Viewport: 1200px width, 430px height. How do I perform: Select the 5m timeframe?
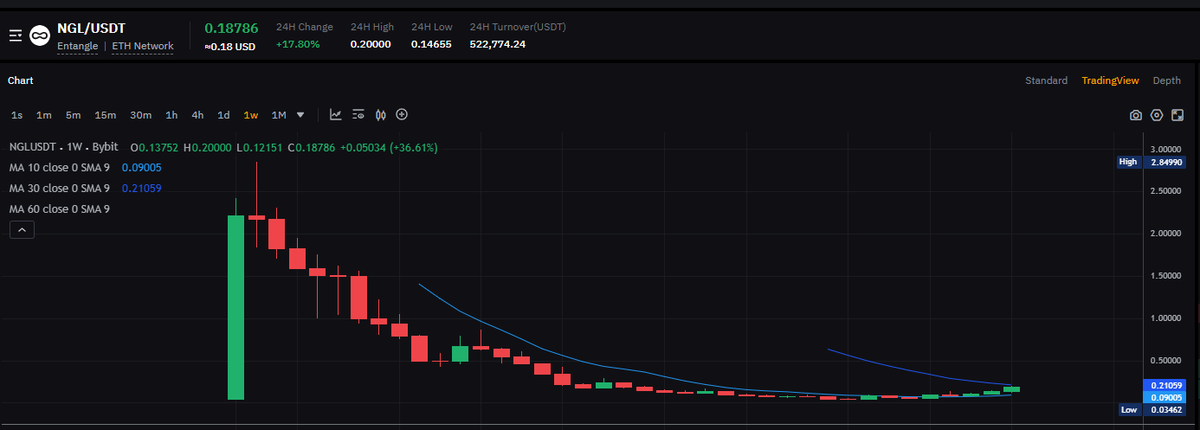pyautogui.click(x=73, y=114)
